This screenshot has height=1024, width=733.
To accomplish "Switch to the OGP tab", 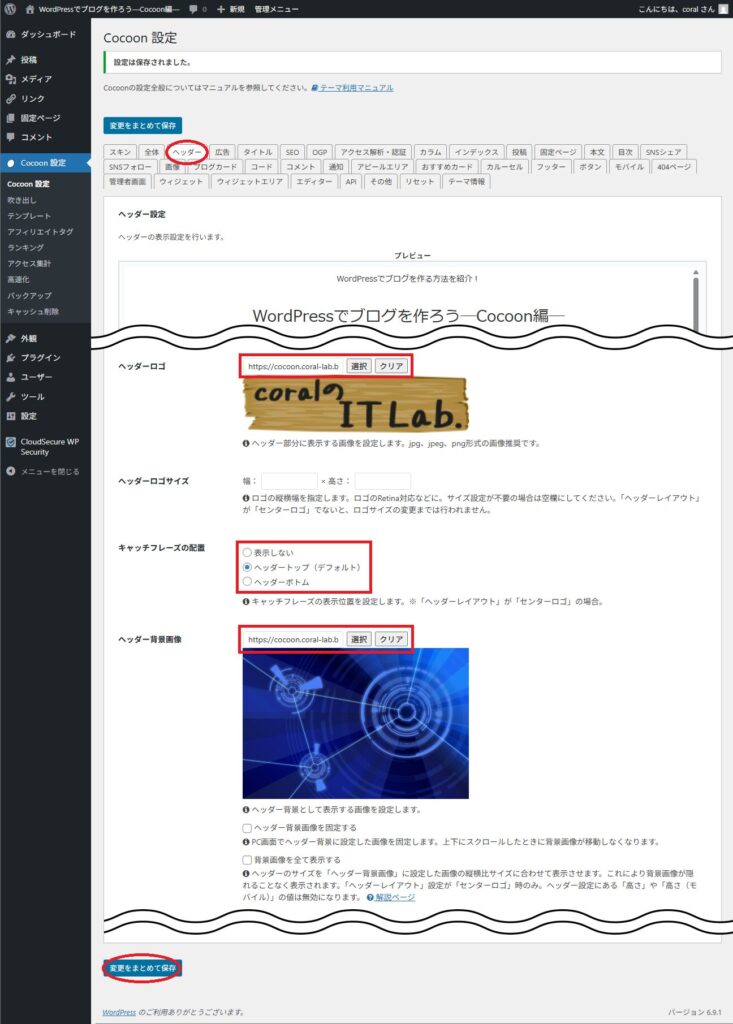I will [319, 152].
